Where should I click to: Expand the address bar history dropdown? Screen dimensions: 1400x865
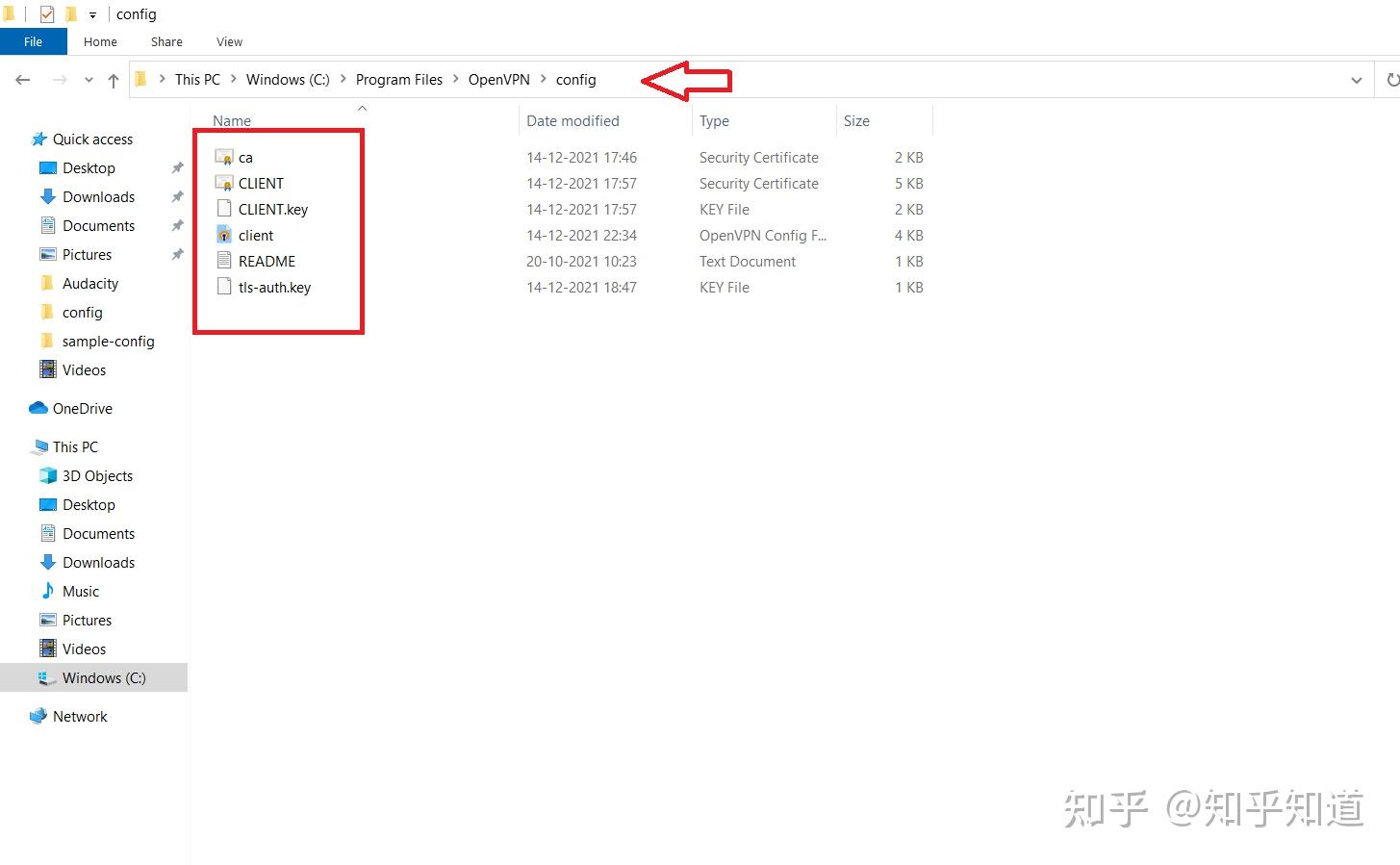pos(1357,79)
